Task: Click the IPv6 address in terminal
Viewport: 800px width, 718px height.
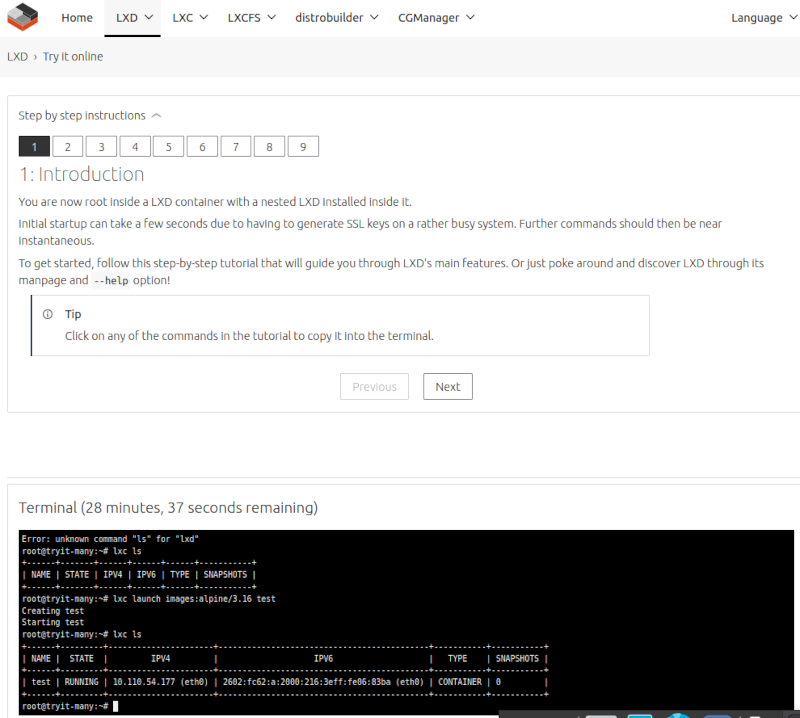Action: click(307, 682)
